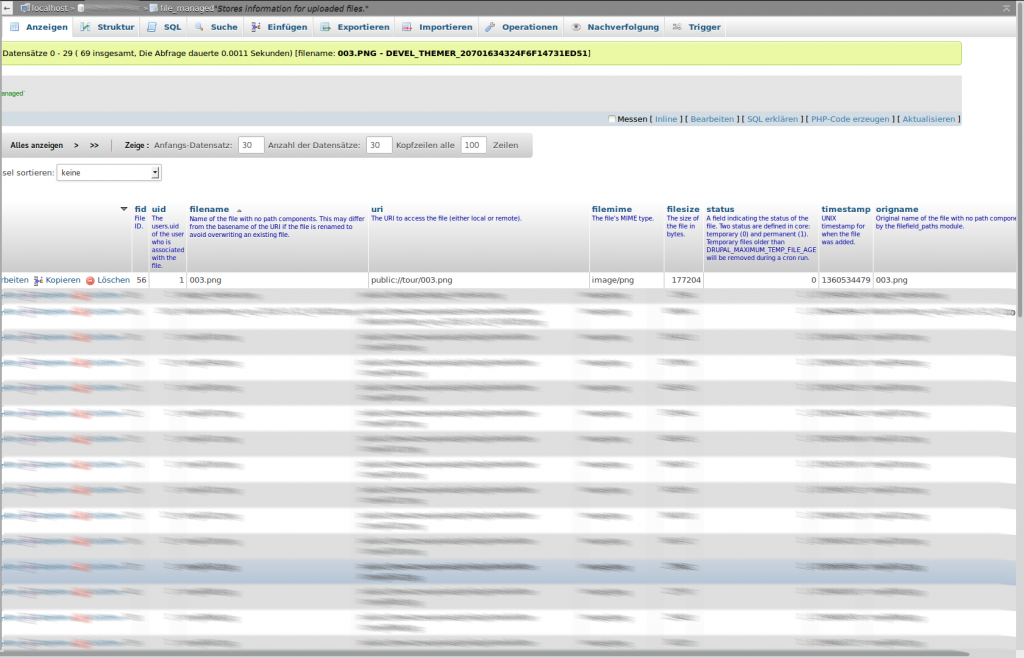Click the Kopieren copy icon in first row

pyautogui.click(x=38, y=281)
